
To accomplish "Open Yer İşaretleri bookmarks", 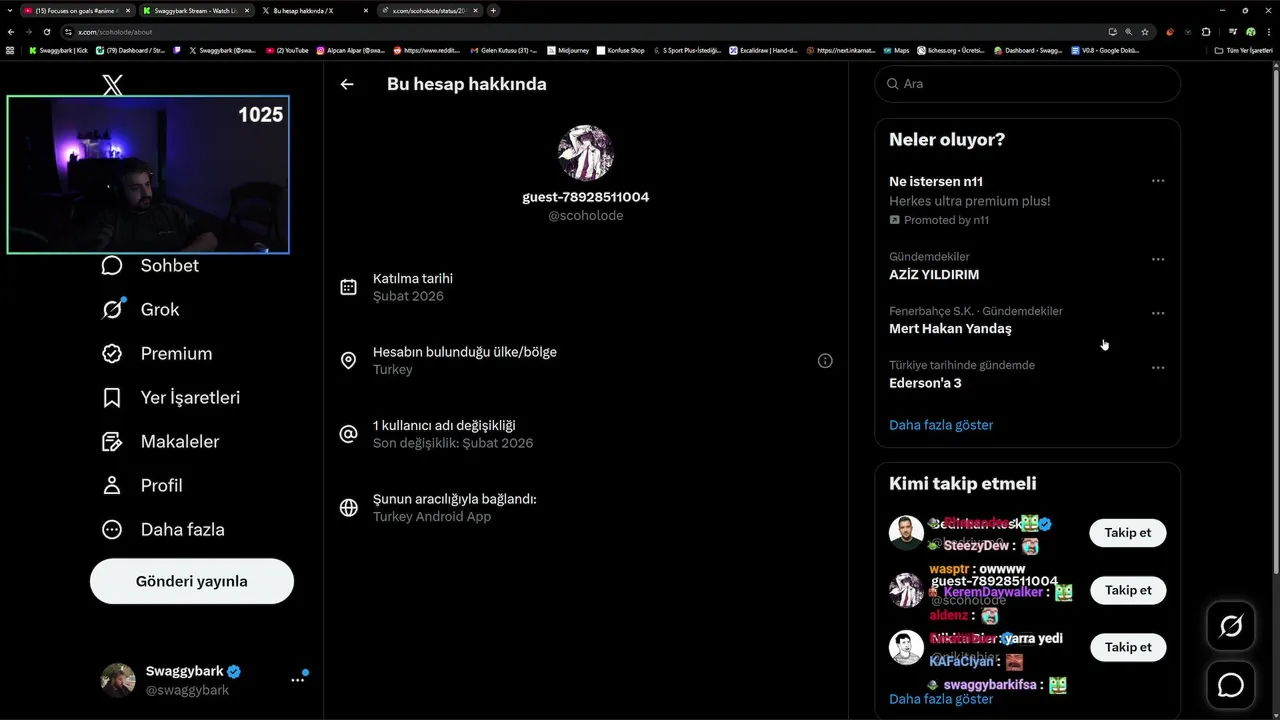I will (170, 397).
